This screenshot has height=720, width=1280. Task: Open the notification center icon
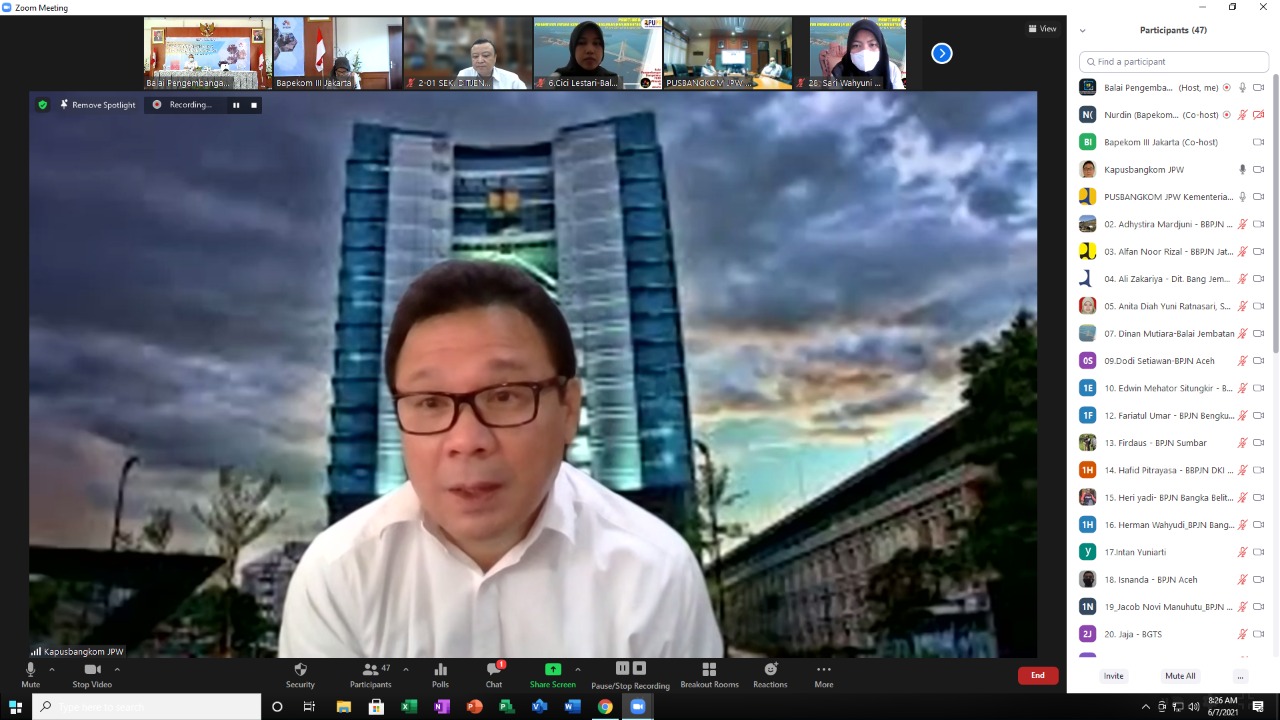1259,707
